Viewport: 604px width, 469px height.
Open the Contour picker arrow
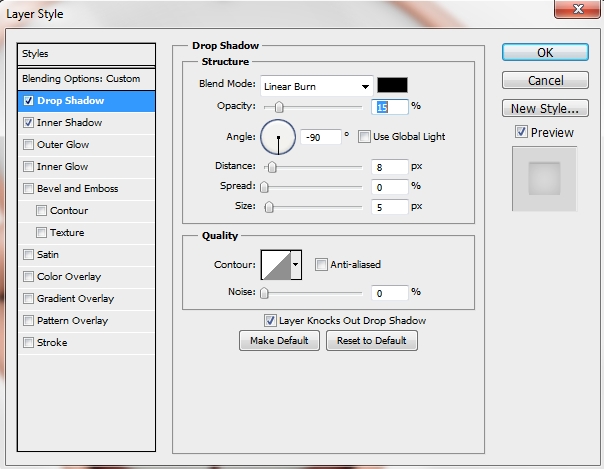(x=296, y=265)
